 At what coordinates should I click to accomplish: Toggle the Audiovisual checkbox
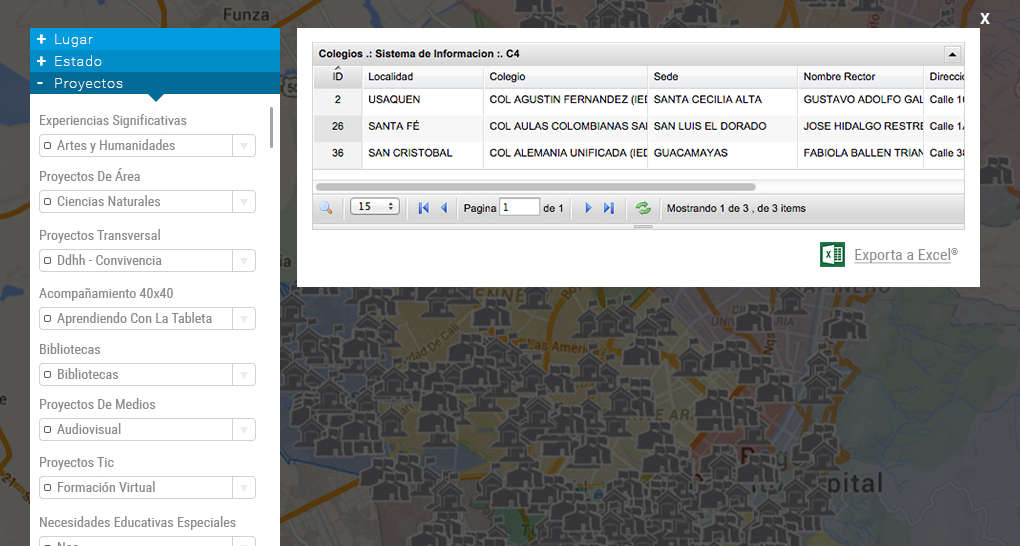pyautogui.click(x=47, y=430)
